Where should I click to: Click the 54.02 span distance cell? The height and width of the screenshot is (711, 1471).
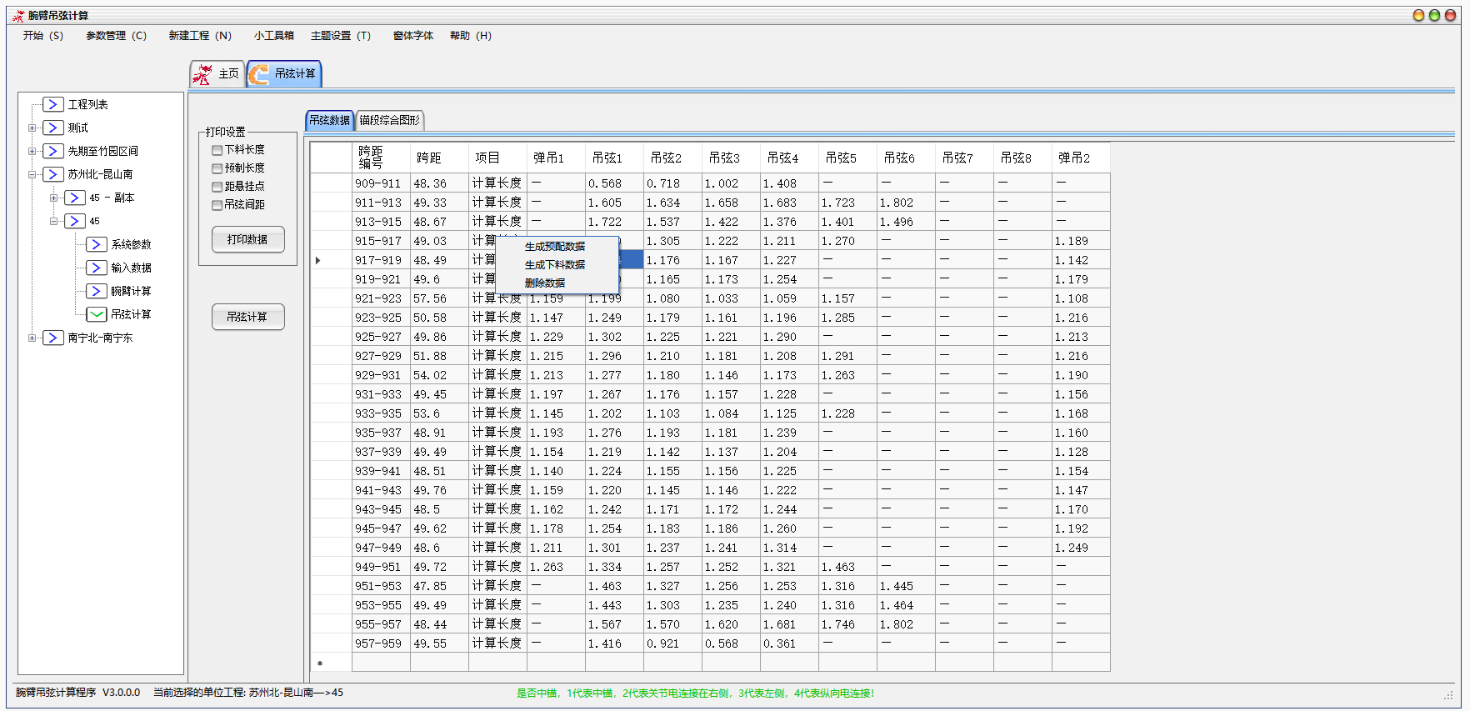click(439, 375)
